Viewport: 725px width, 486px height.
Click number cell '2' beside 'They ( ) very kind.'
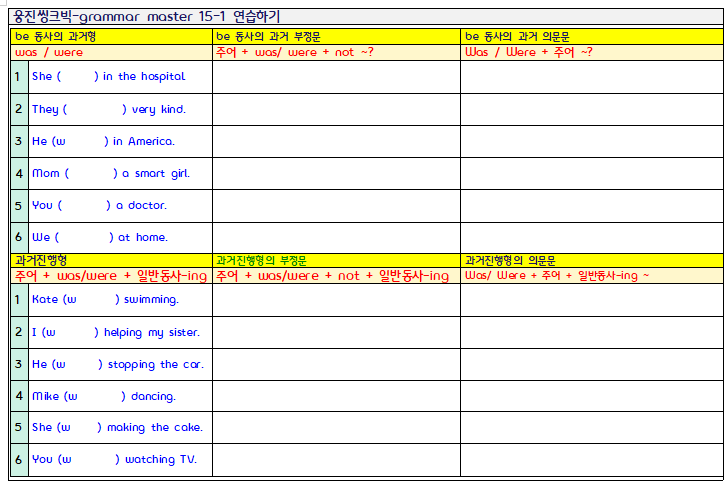pyautogui.click(x=19, y=110)
